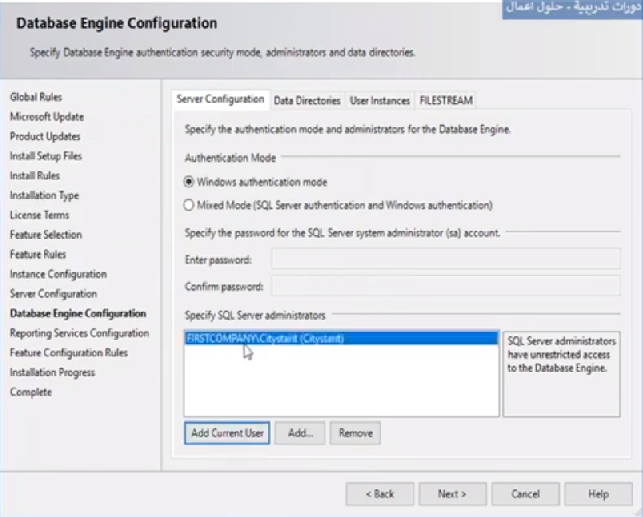Image resolution: width=643 pixels, height=517 pixels.
Task: Click Global Rules step in sidebar
Action: pos(36,97)
